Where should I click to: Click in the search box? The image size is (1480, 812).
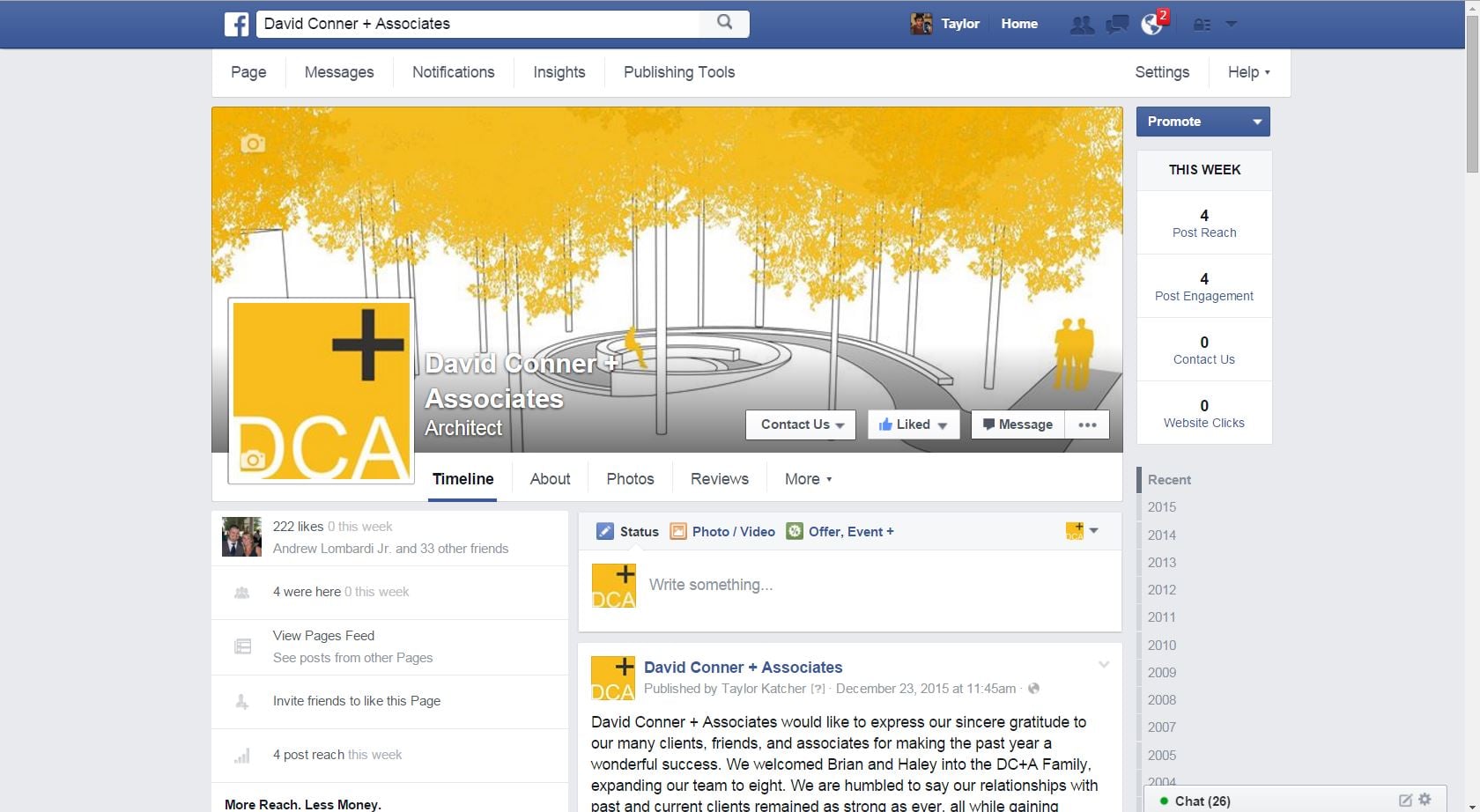[480, 24]
